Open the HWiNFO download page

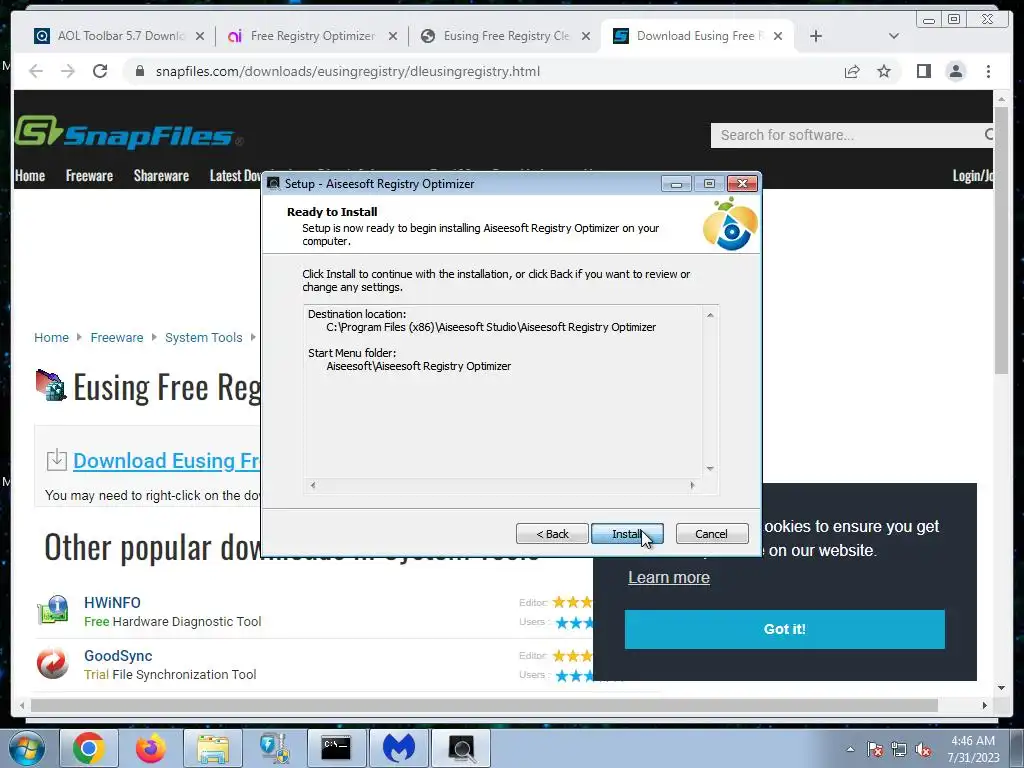tap(112, 603)
